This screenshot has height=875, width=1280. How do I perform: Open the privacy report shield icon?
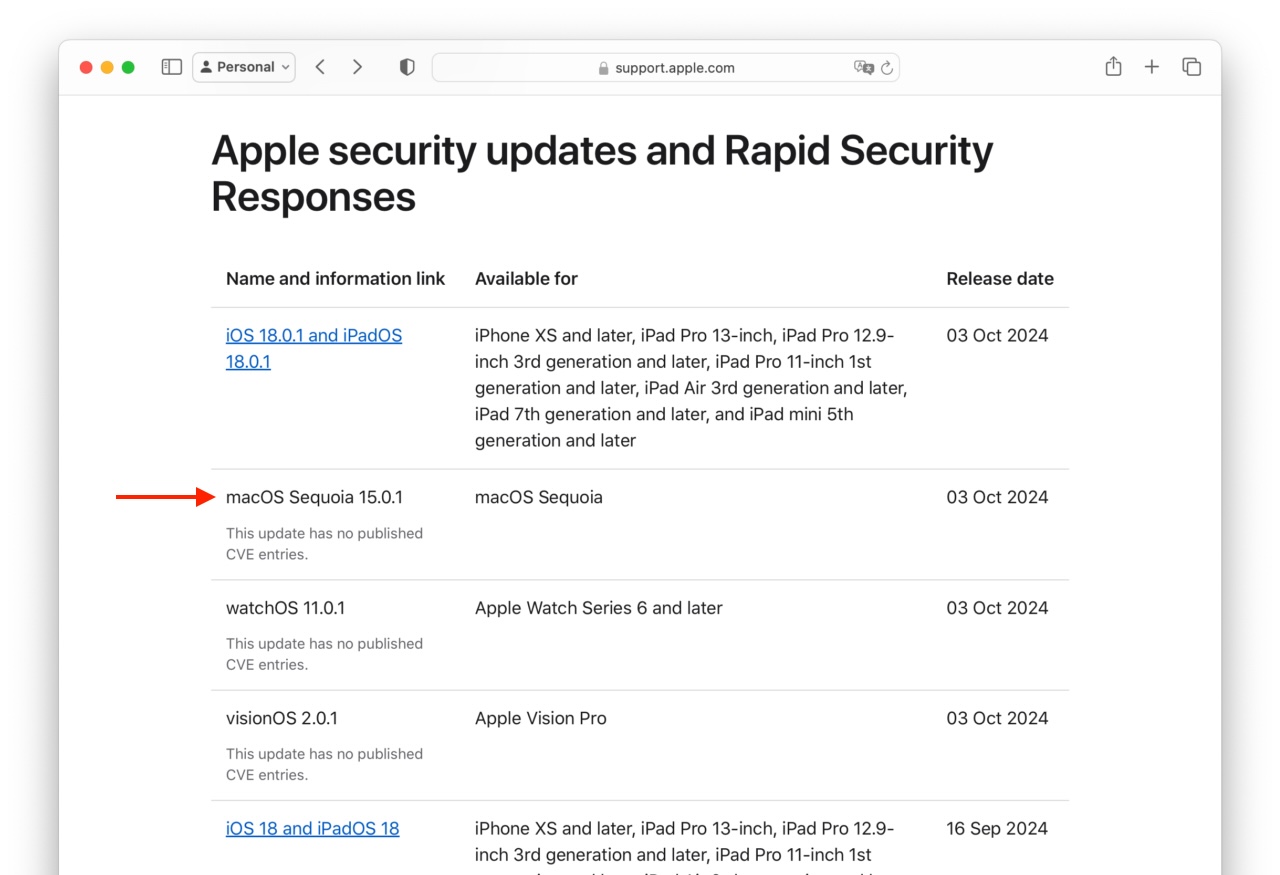[x=407, y=67]
